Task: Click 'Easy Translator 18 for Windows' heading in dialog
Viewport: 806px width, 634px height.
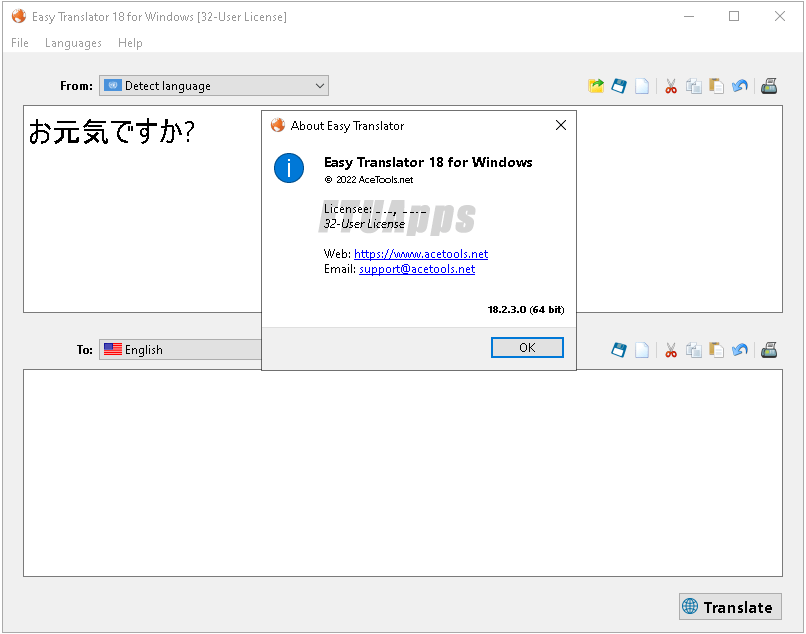Action: click(x=428, y=162)
